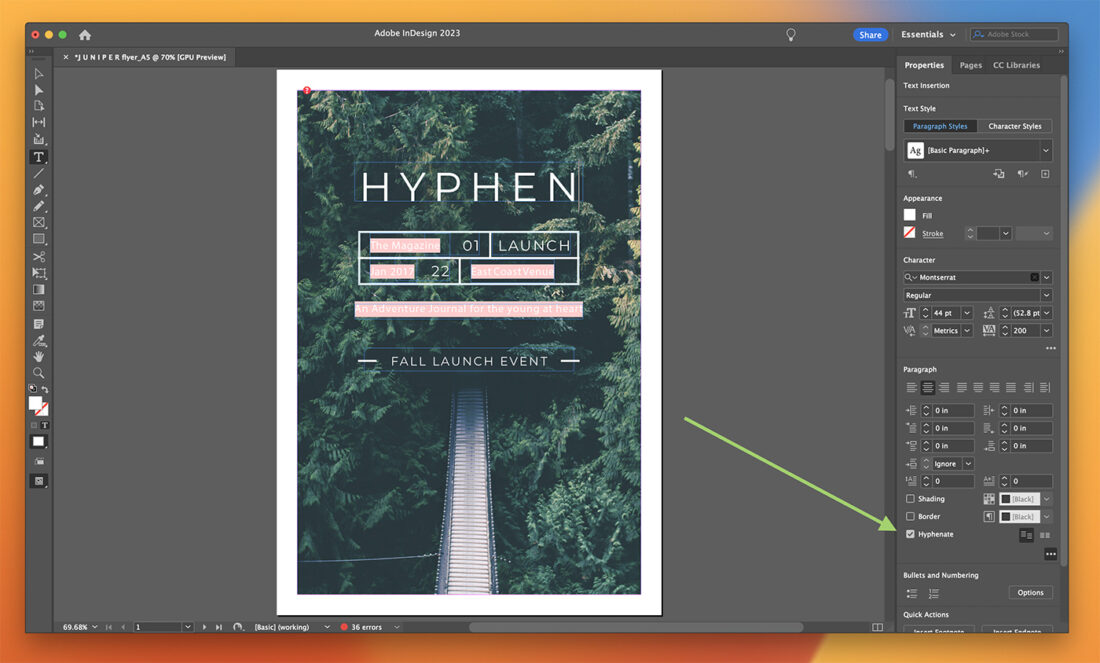
Task: Choose the Pen tool
Action: [39, 188]
